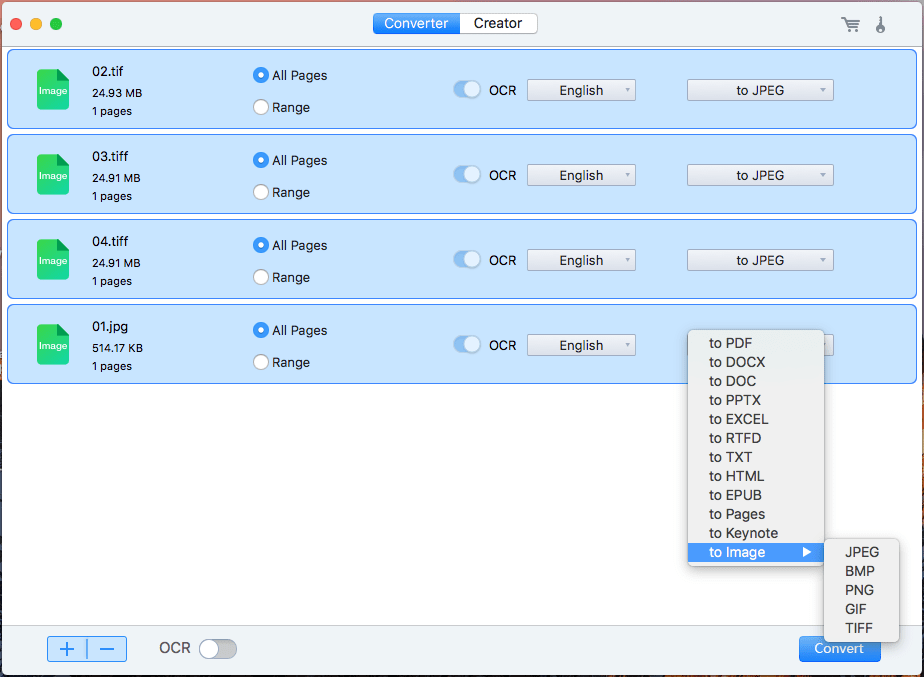Open the shopping cart purchase icon
The width and height of the screenshot is (924, 677).
(850, 24)
